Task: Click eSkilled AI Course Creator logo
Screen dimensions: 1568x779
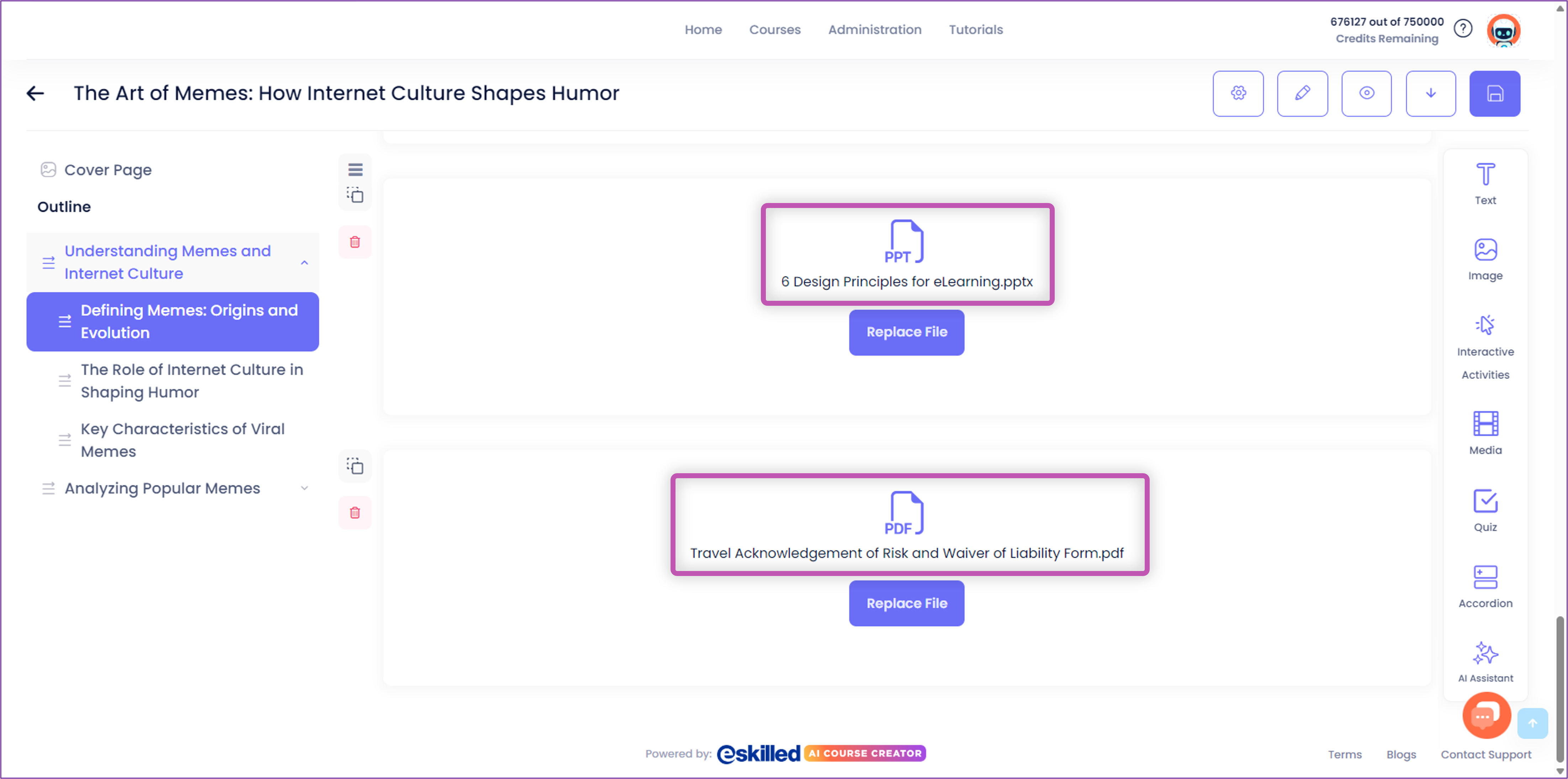Action: coord(821,753)
